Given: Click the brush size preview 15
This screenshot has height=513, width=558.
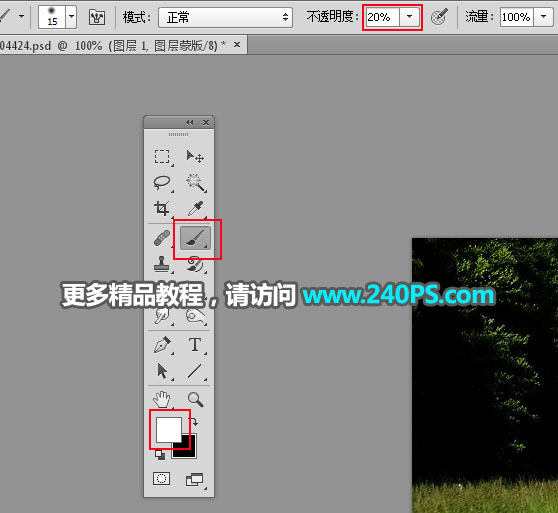Looking at the screenshot, I should tap(52, 17).
